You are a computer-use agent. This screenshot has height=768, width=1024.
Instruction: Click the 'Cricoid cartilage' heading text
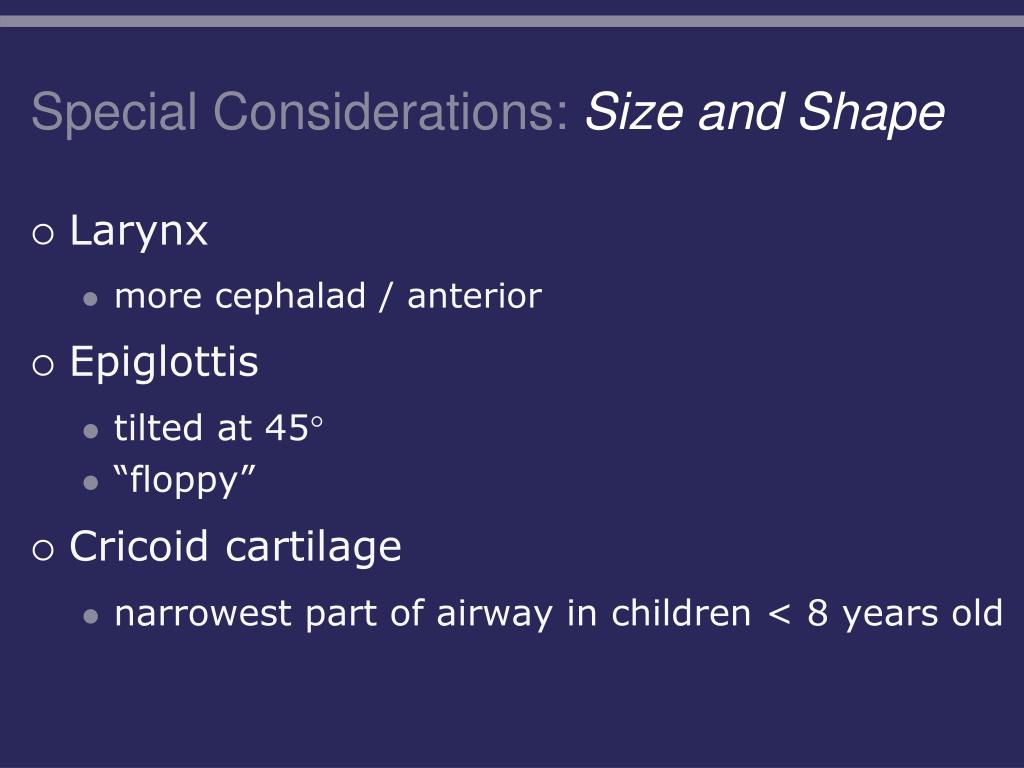coord(235,547)
